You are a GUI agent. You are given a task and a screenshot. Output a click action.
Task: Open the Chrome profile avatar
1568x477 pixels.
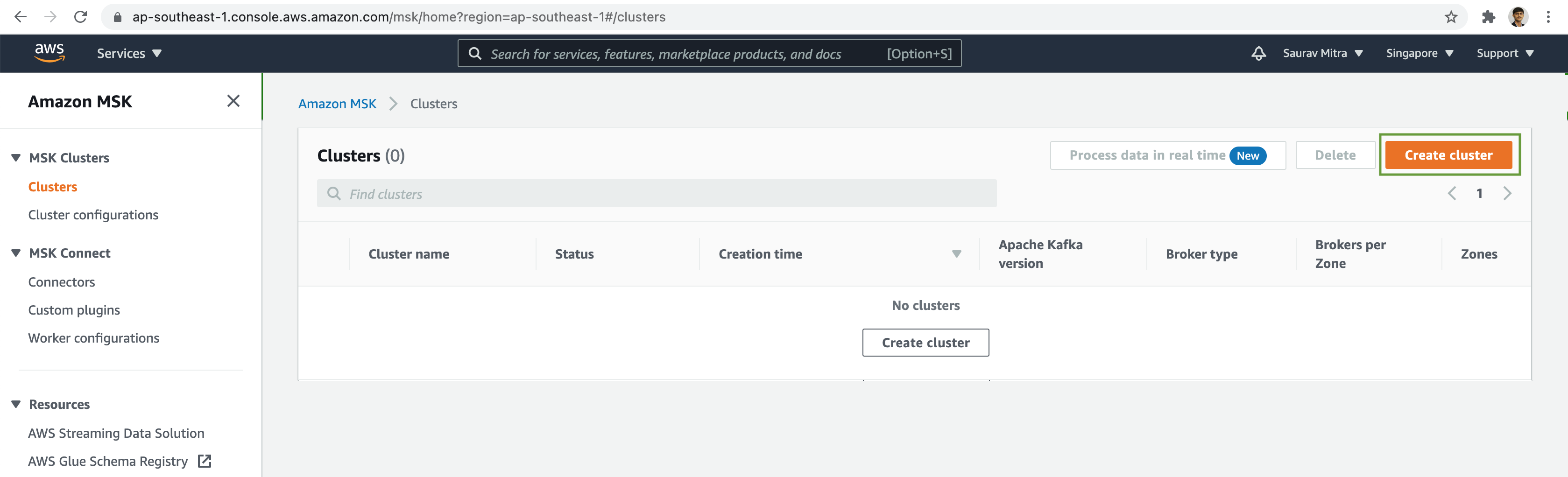coord(1518,17)
